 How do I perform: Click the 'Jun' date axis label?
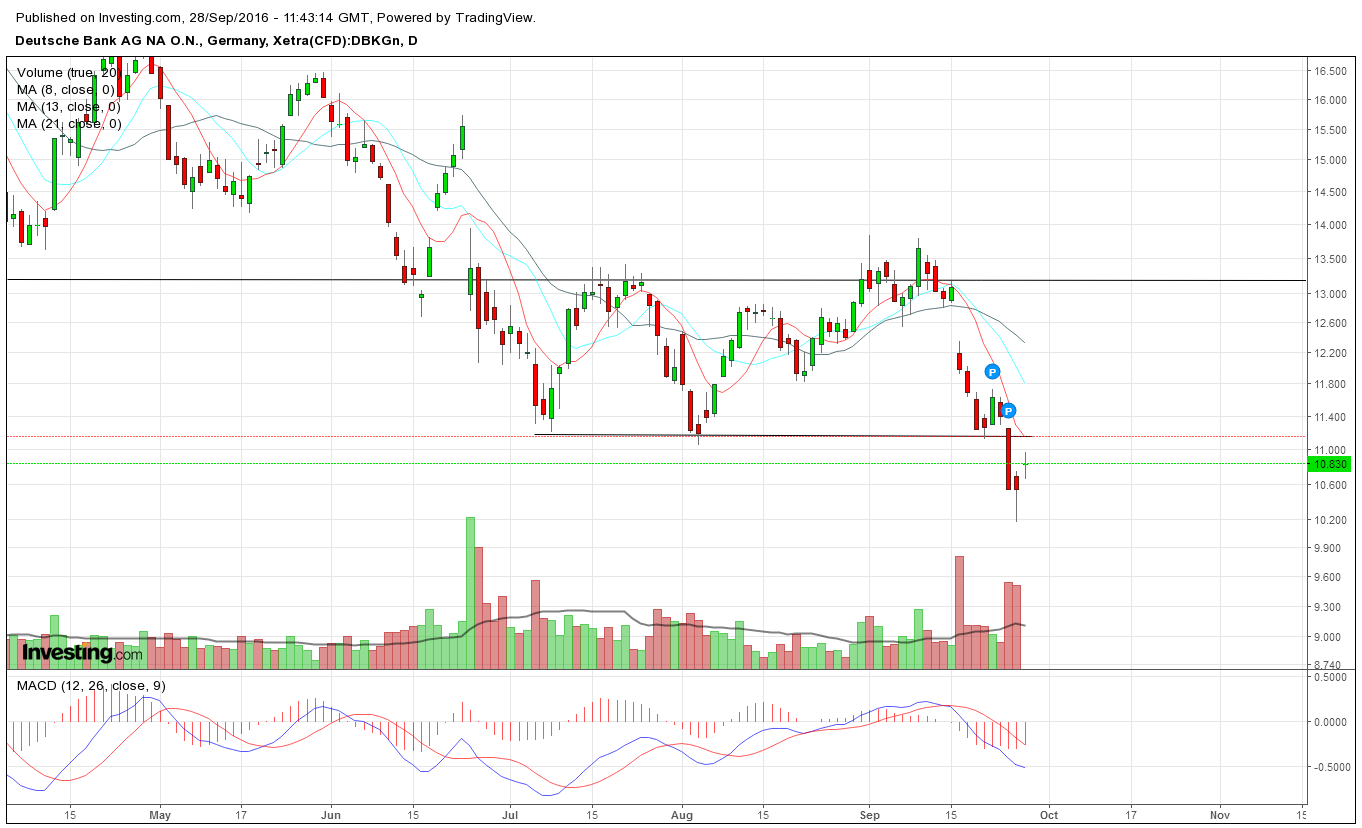pyautogui.click(x=332, y=815)
